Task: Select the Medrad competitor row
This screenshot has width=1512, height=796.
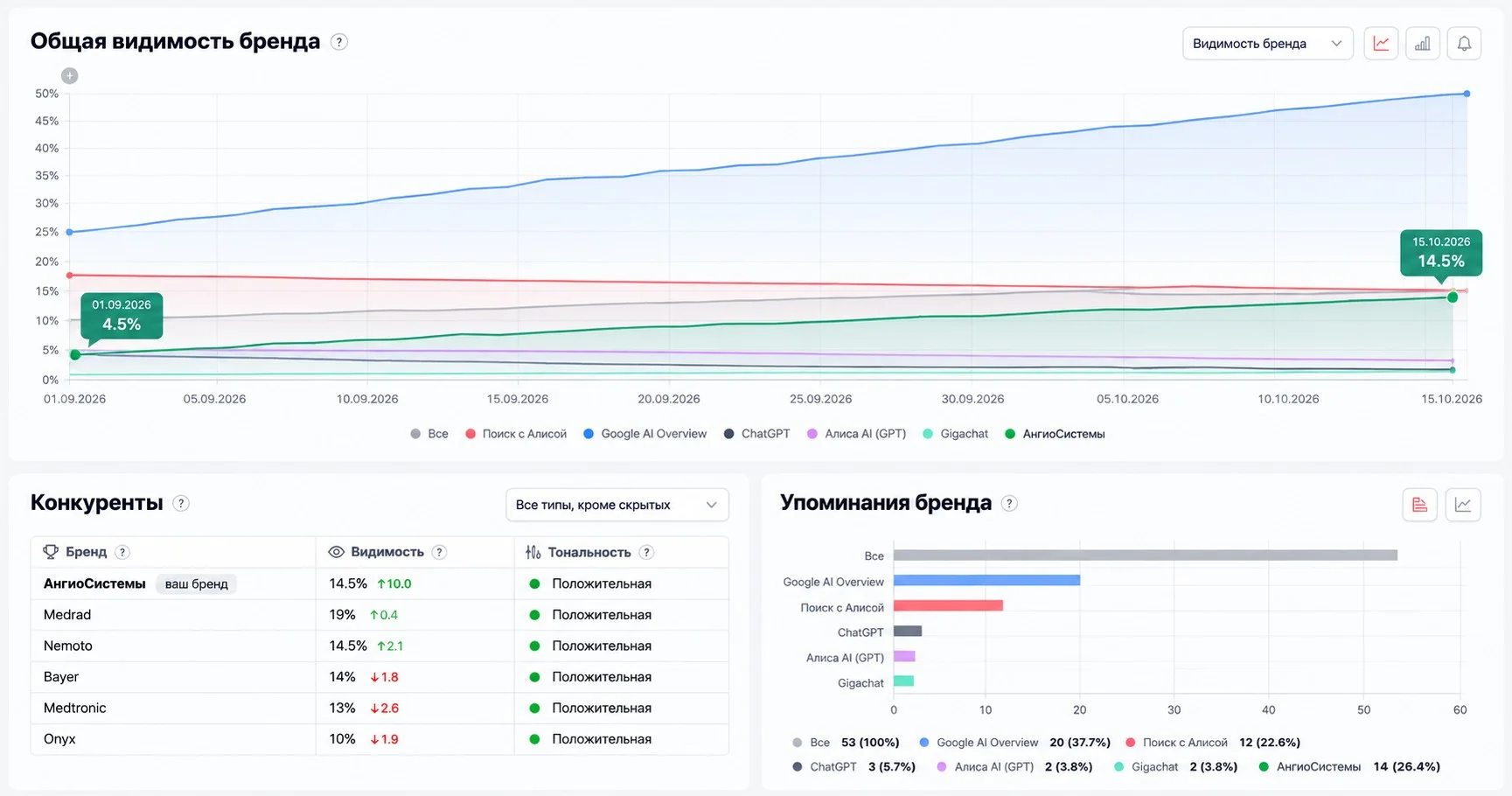Action: tap(380, 615)
